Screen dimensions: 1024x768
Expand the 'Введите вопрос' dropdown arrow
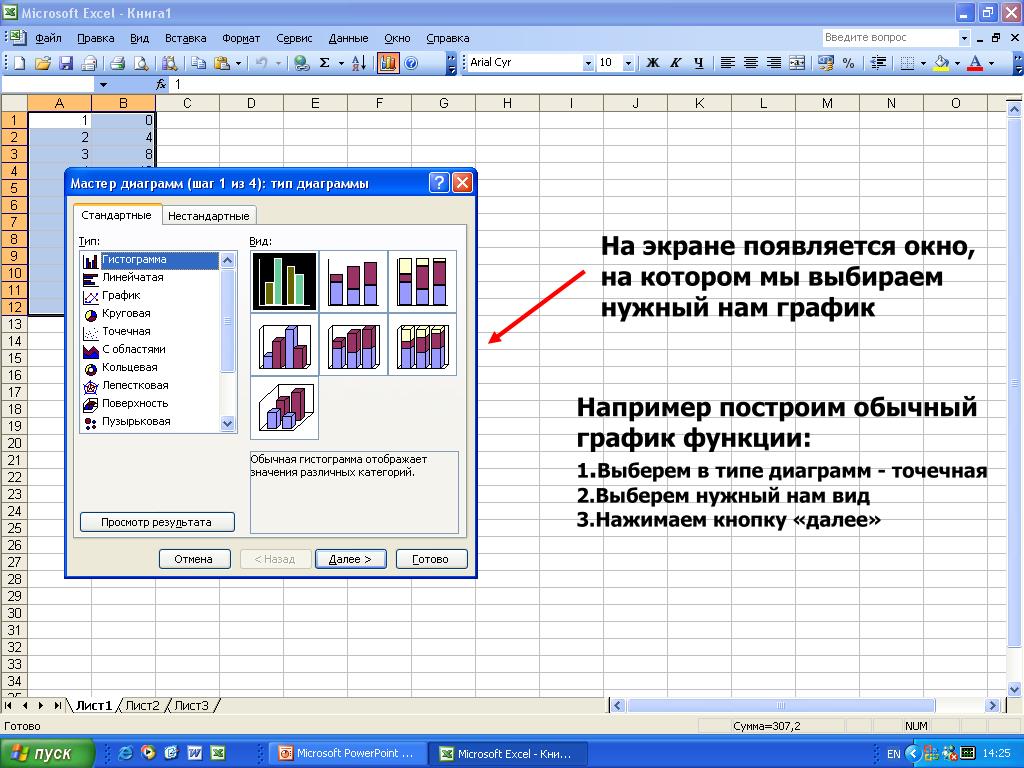(964, 38)
